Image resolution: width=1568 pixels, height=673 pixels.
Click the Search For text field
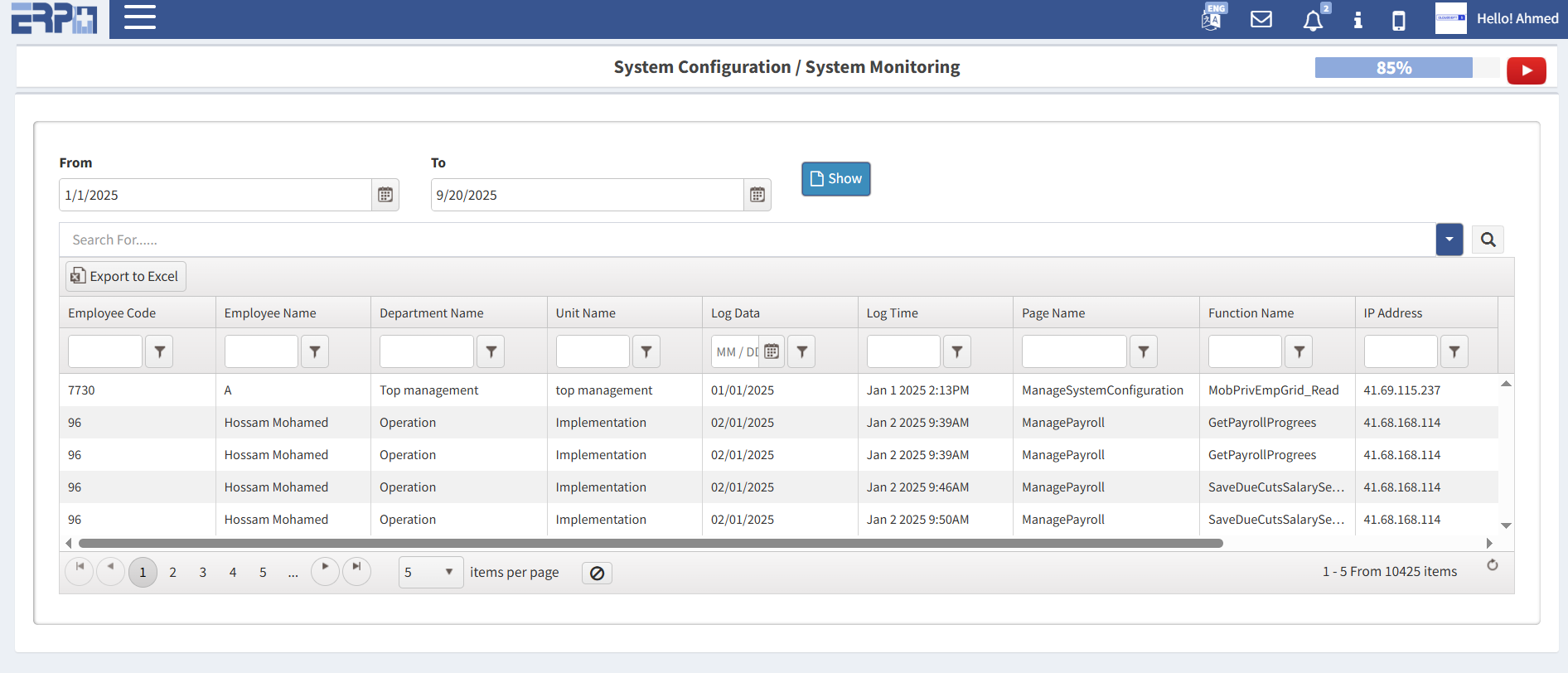click(x=746, y=240)
